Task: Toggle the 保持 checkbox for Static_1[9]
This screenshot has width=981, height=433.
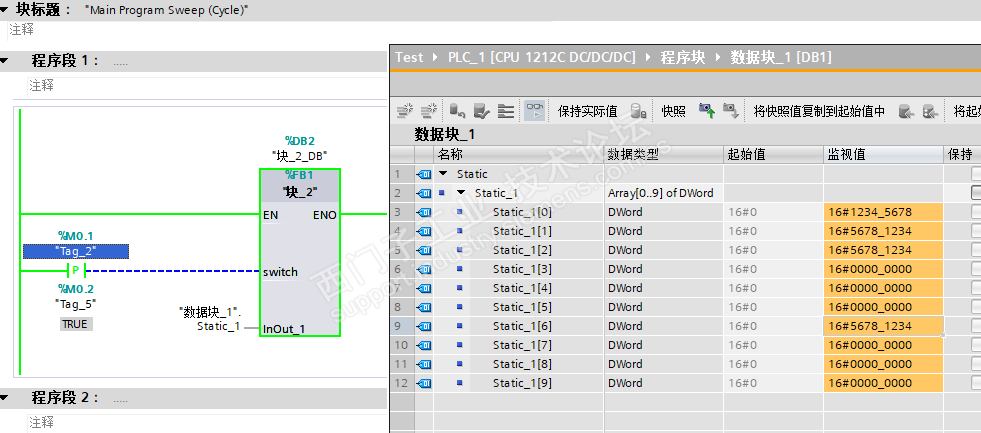Action: pyautogui.click(x=976, y=383)
